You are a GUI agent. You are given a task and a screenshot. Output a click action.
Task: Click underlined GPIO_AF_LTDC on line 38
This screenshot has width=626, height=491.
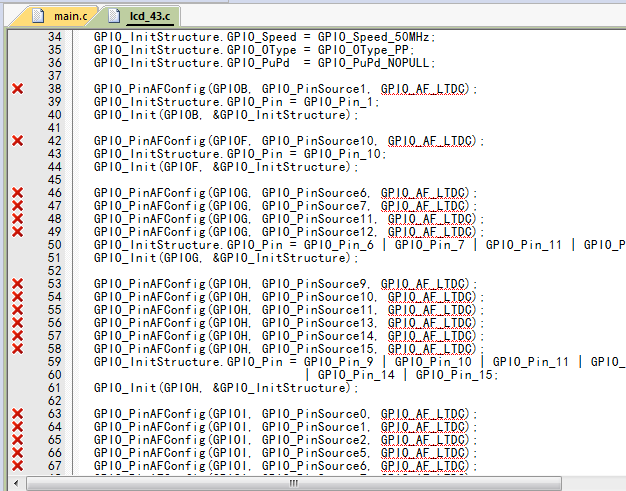click(x=423, y=89)
